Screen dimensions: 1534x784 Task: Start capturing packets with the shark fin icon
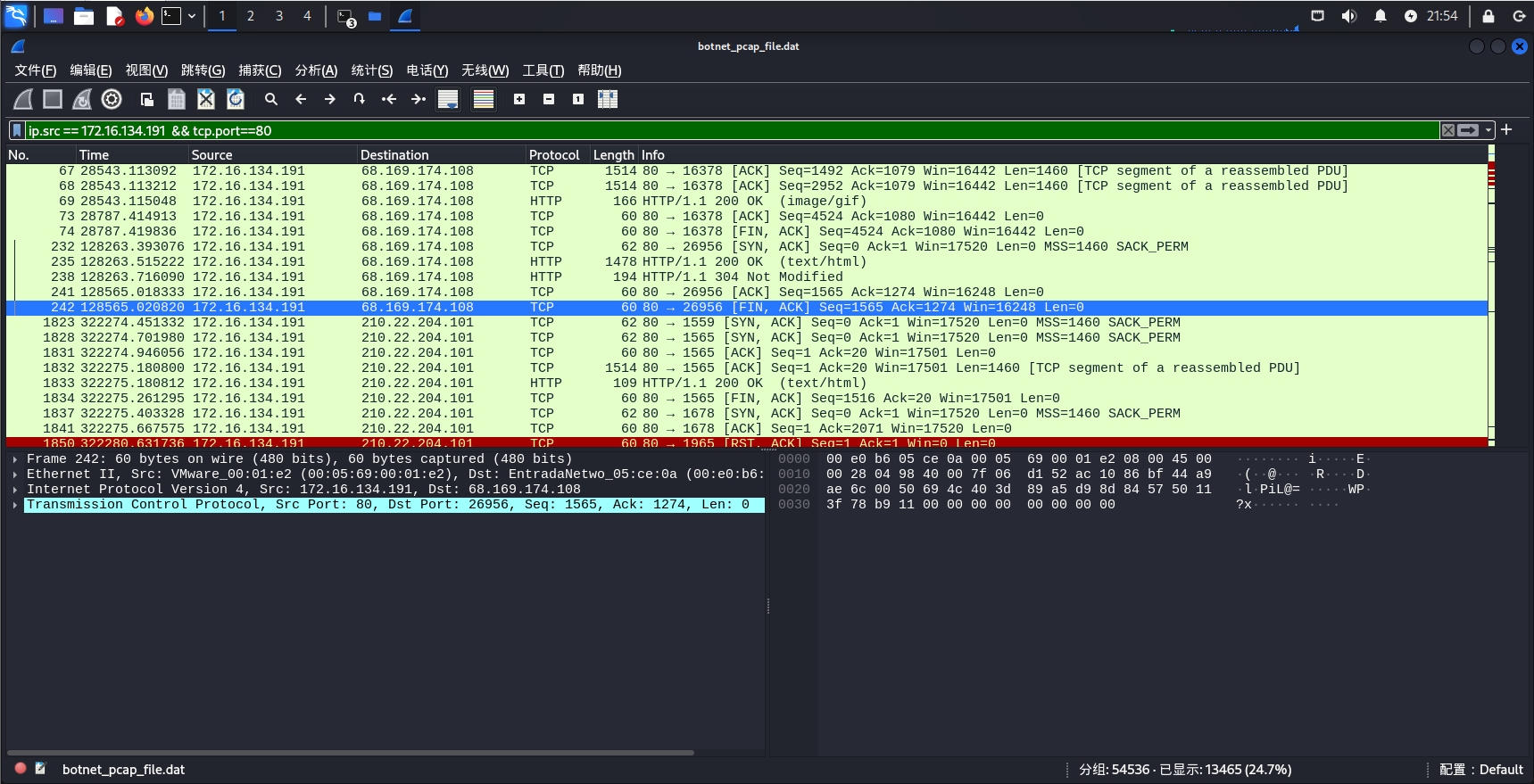[24, 99]
